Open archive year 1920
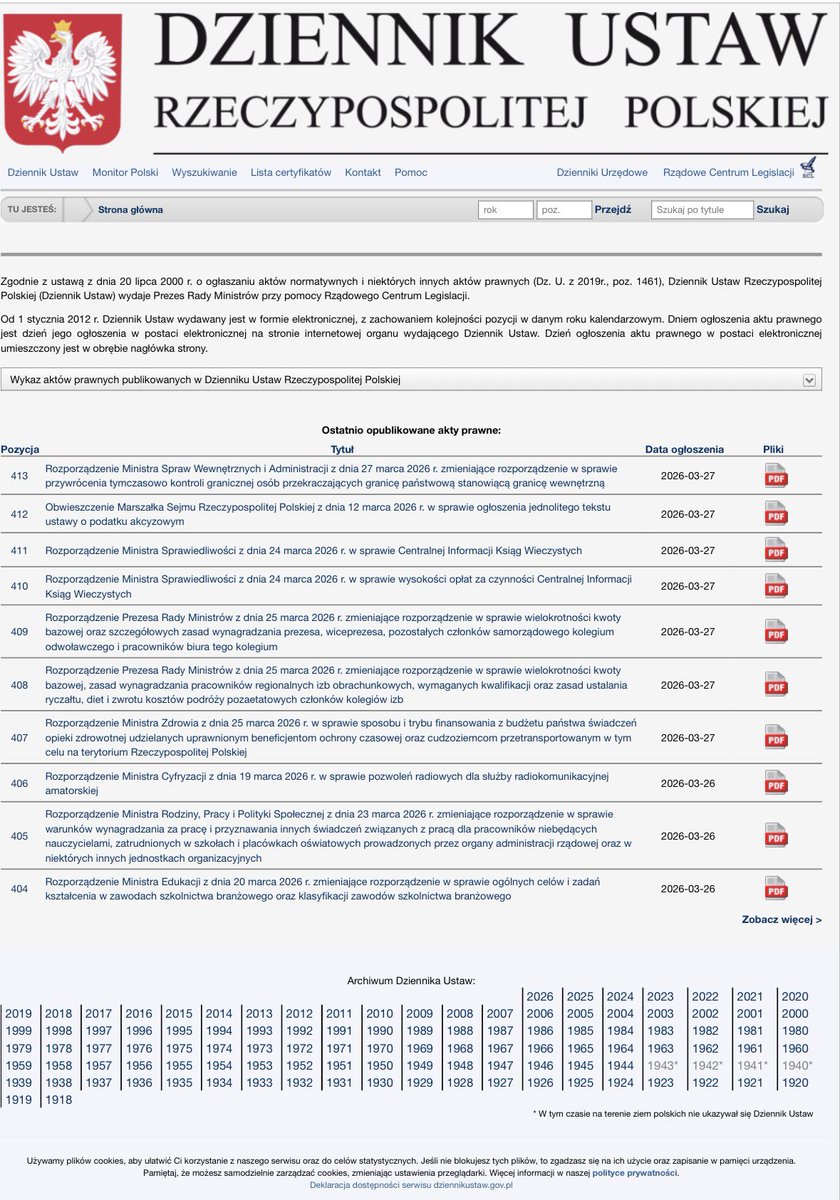This screenshot has width=840, height=1200. [795, 1082]
